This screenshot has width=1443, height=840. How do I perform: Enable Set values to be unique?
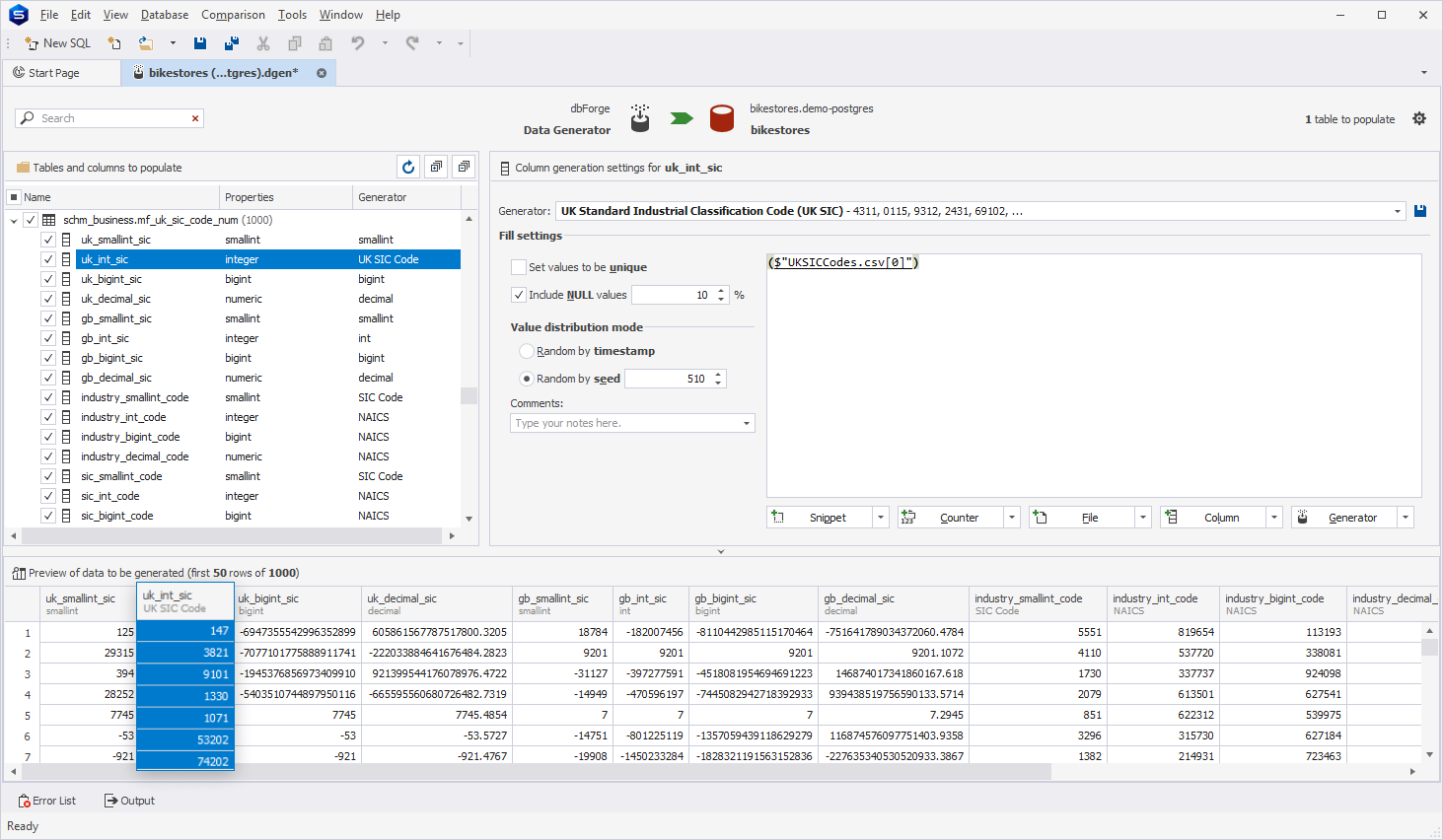tap(518, 267)
